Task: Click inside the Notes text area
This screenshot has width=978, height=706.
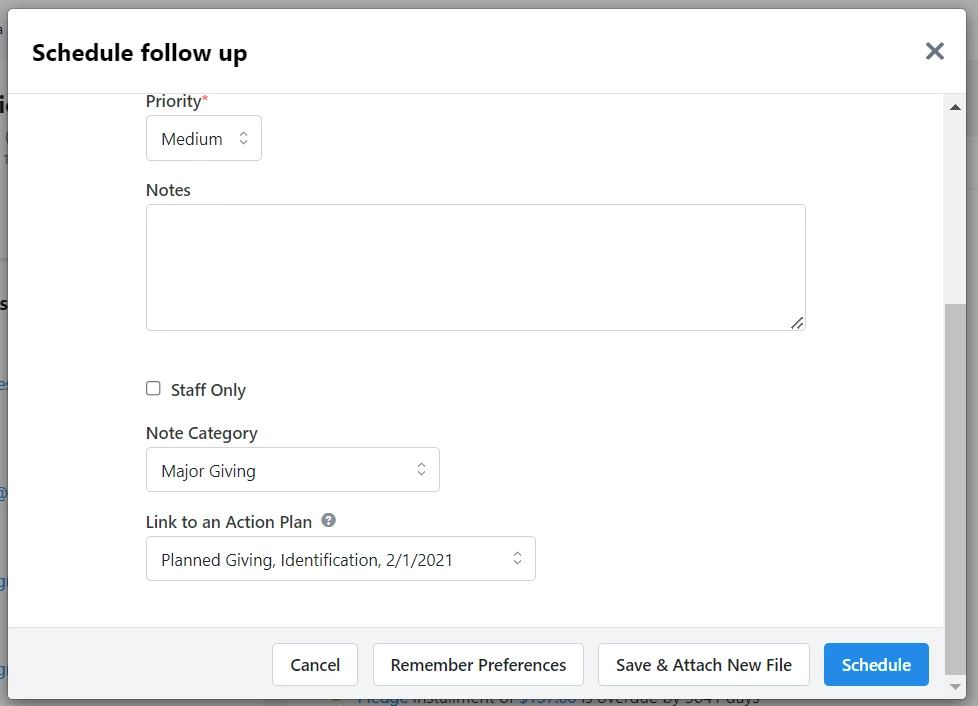Action: click(x=475, y=265)
